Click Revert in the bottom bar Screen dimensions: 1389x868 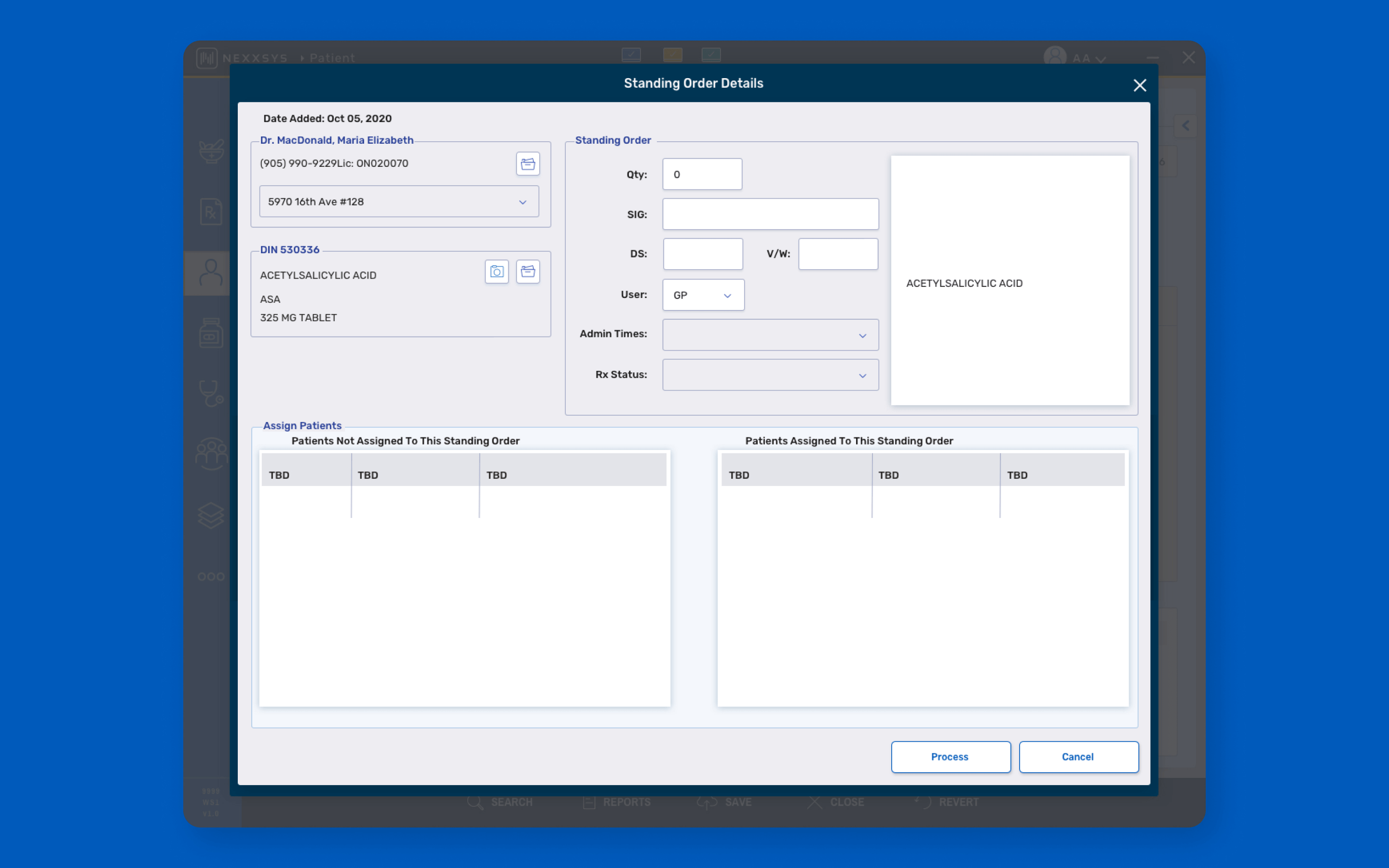click(947, 802)
